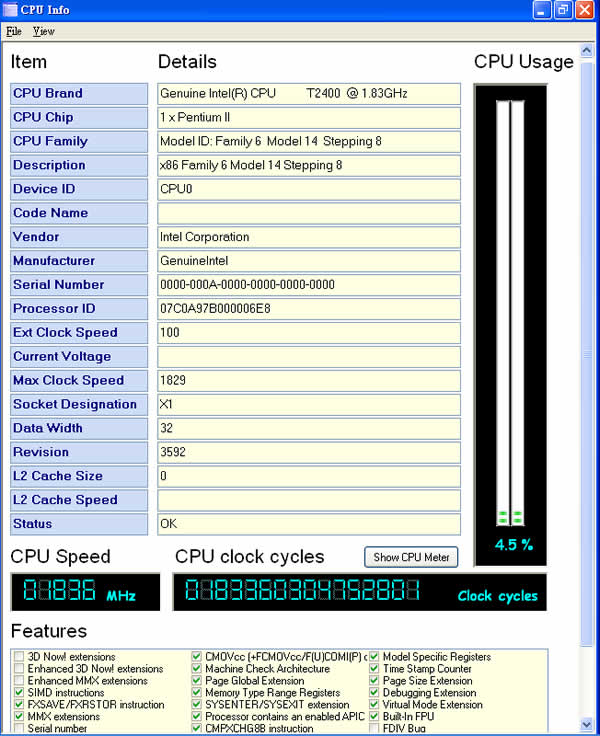This screenshot has width=600, height=736.
Task: Toggle Built-In FPU checkbox
Action: click(374, 716)
